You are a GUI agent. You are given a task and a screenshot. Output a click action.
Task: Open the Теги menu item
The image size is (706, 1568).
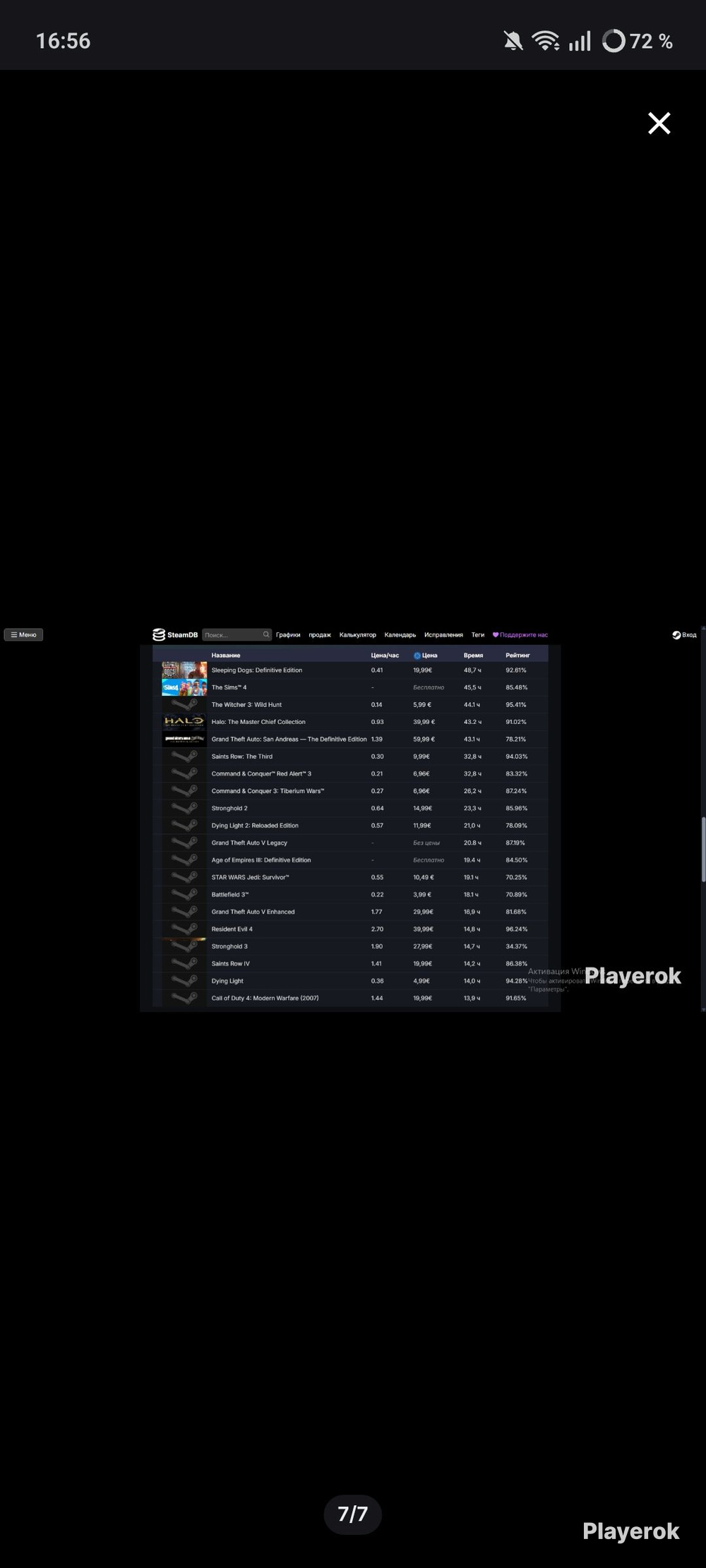478,634
